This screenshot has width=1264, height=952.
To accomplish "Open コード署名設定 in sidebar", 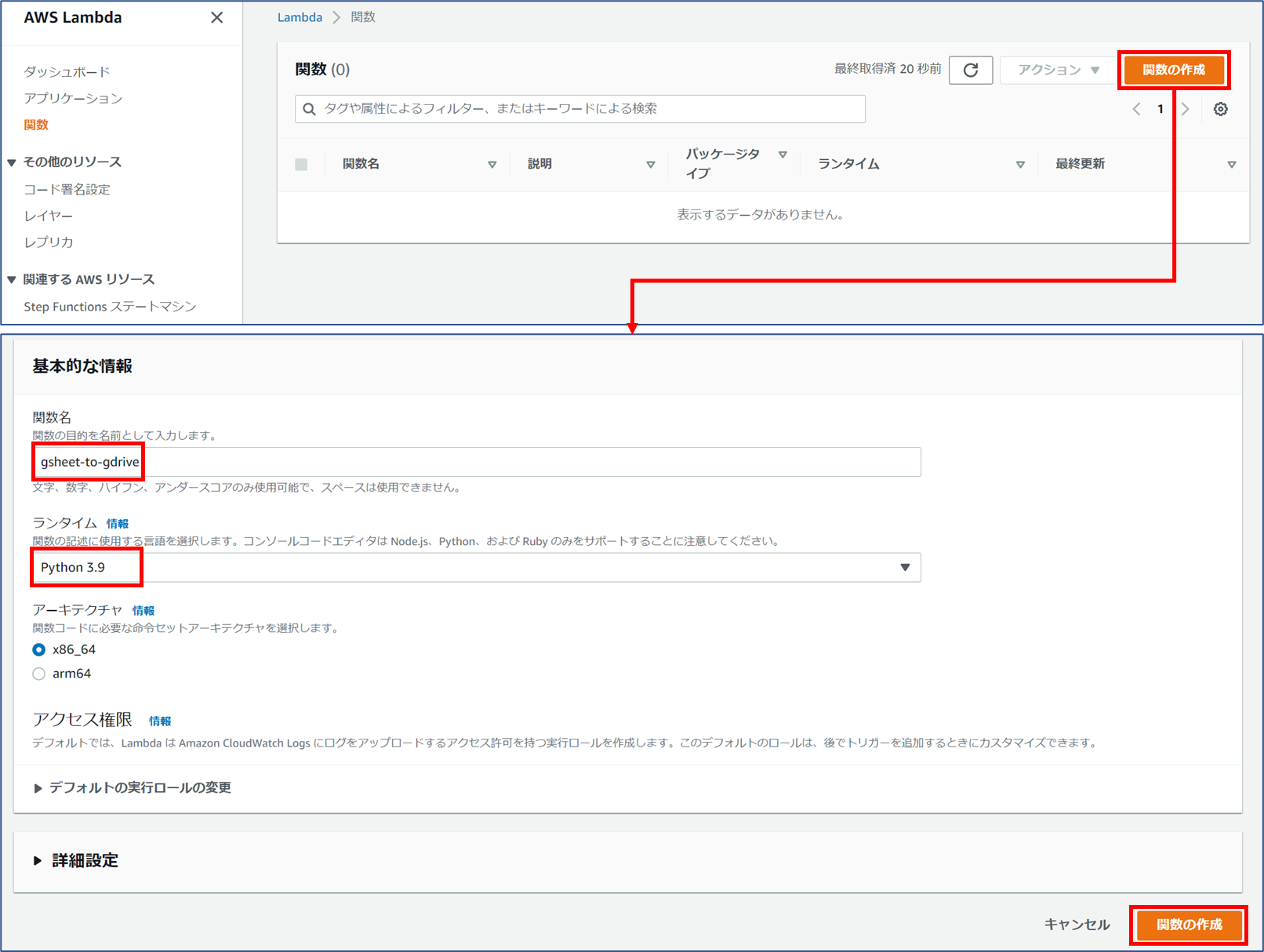I will (67, 189).
